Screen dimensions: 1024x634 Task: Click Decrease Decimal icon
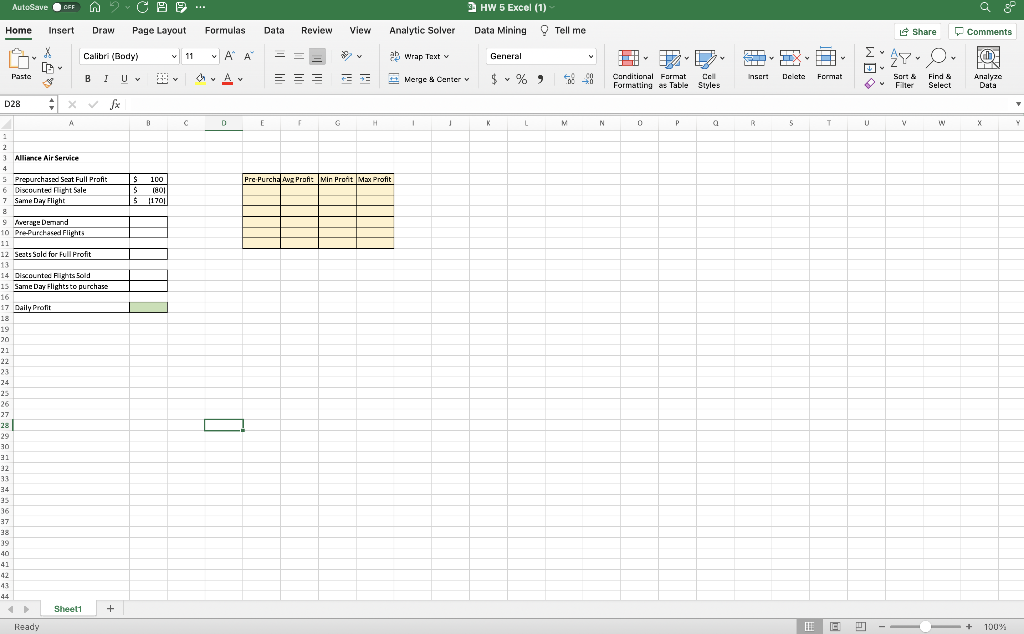click(588, 79)
